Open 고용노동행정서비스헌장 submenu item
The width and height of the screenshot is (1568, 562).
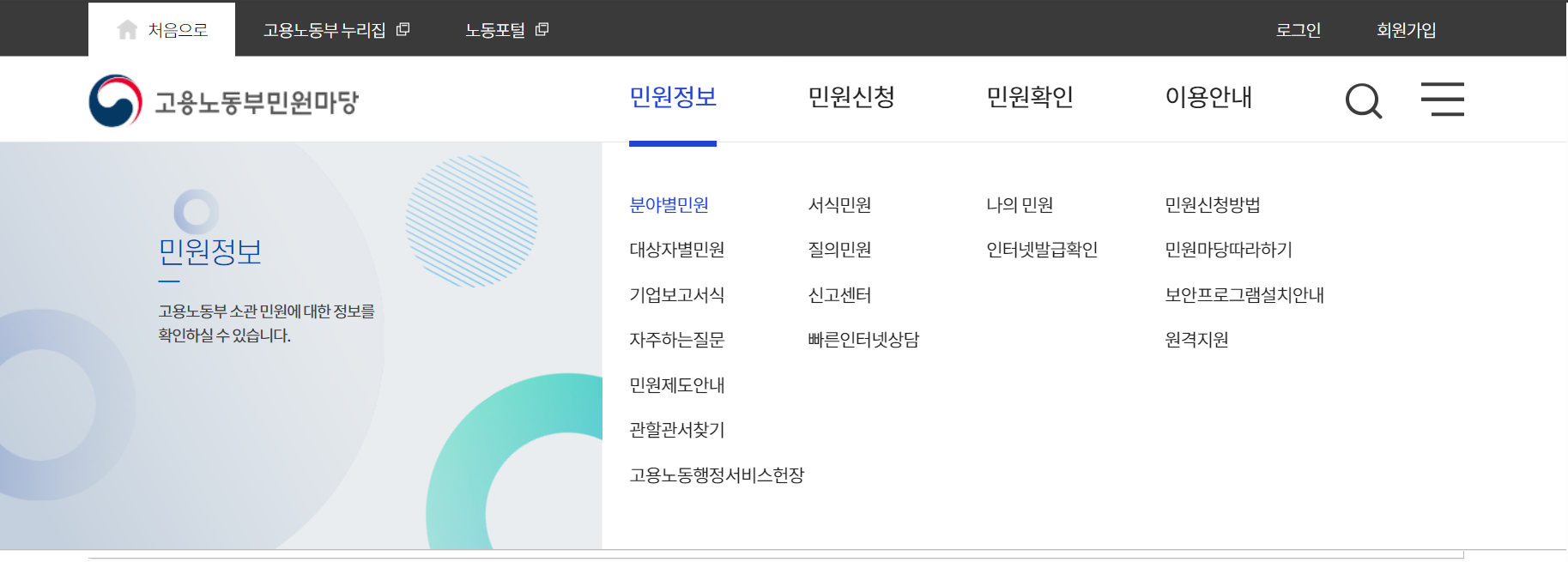tap(717, 475)
